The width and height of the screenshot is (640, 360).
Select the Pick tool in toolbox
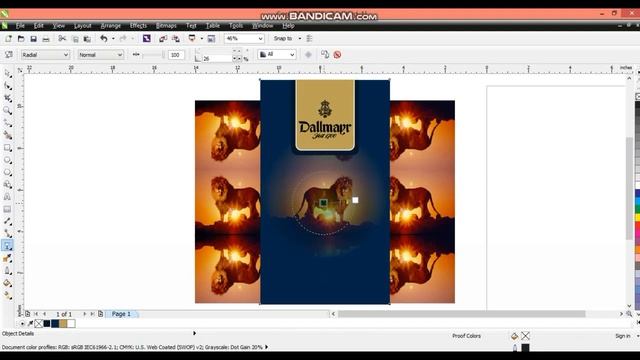pyautogui.click(x=7, y=73)
